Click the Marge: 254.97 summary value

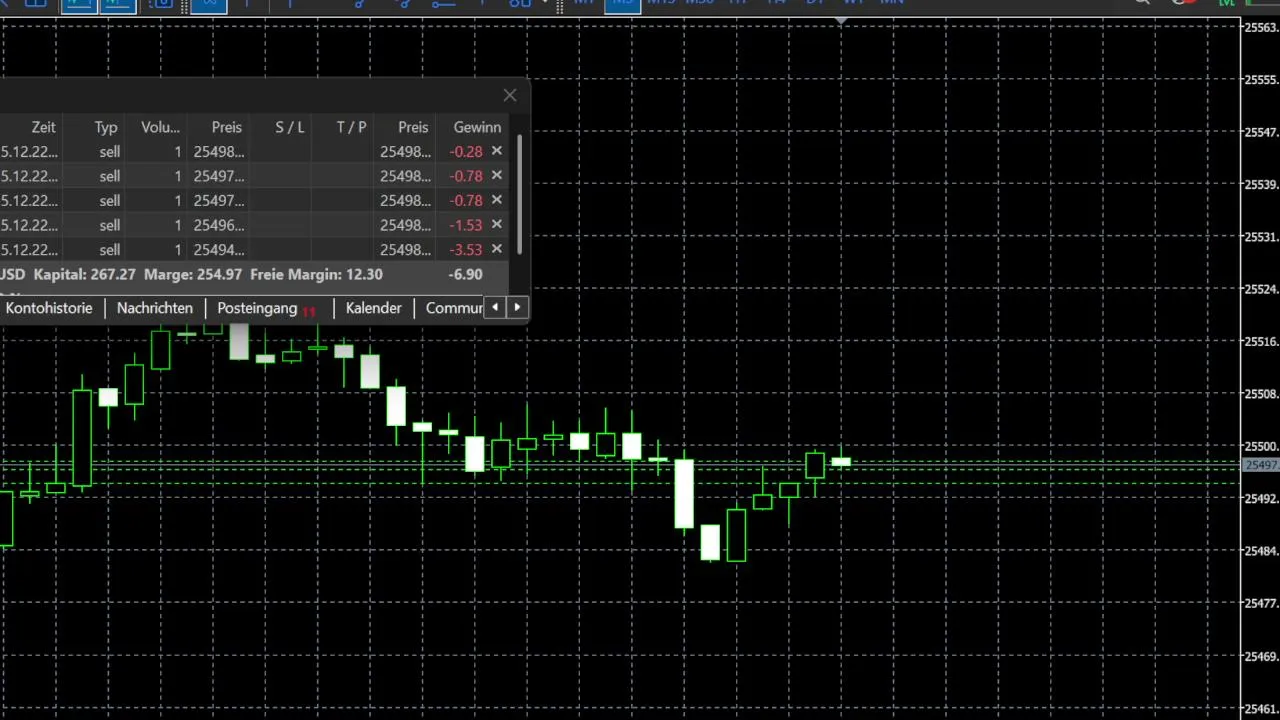click(x=193, y=274)
